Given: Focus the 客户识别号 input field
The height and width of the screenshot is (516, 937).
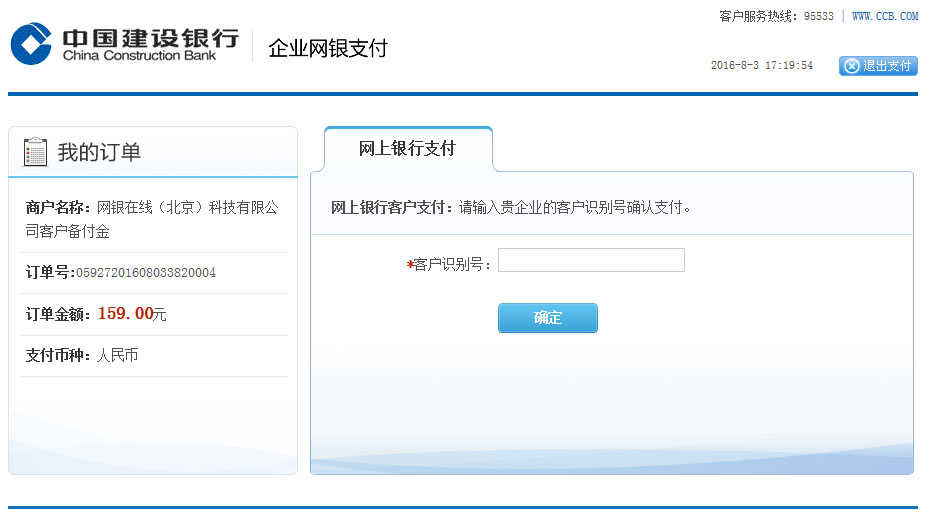Looking at the screenshot, I should pos(591,261).
